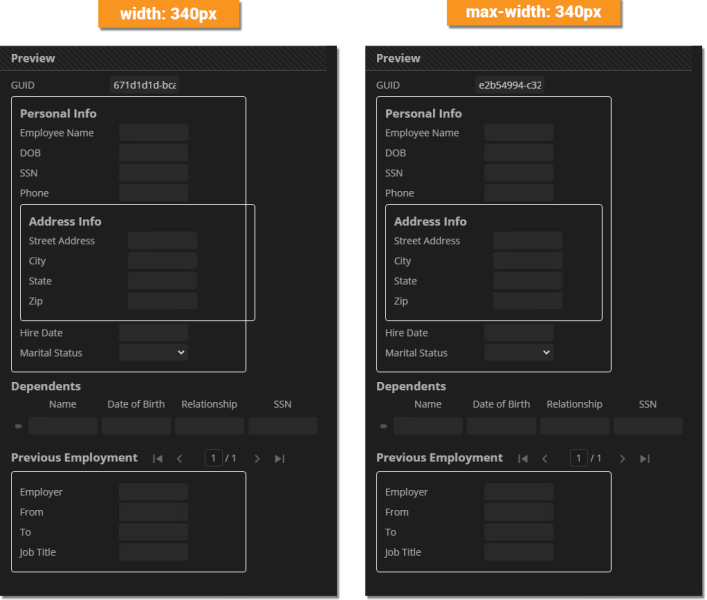The height and width of the screenshot is (600, 707).
Task: Go to next record in left Previous Employment
Action: click(257, 458)
